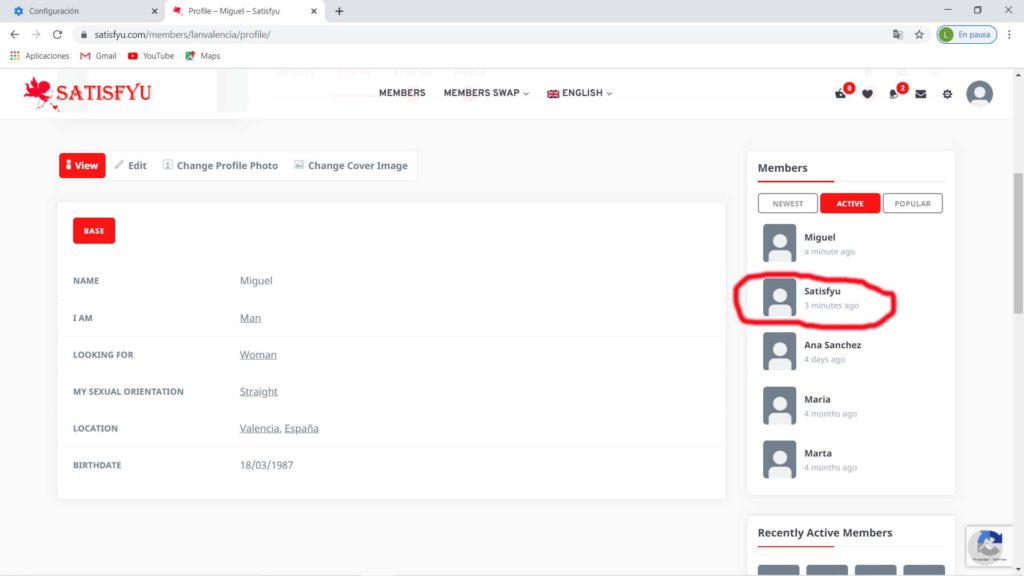Image resolution: width=1024 pixels, height=576 pixels.
Task: Select Edit profile tab
Action: pos(131,165)
